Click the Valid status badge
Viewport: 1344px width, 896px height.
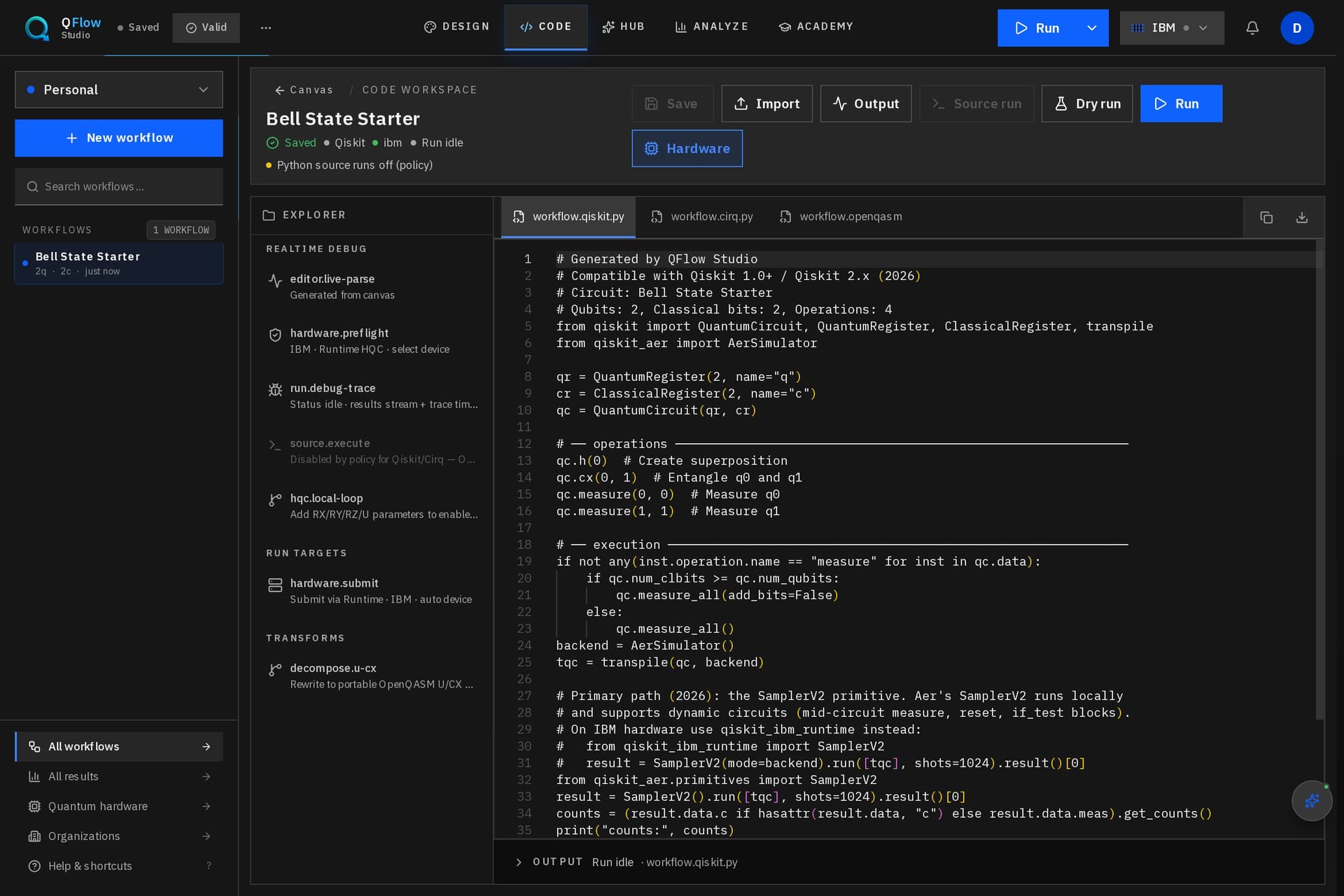point(206,28)
